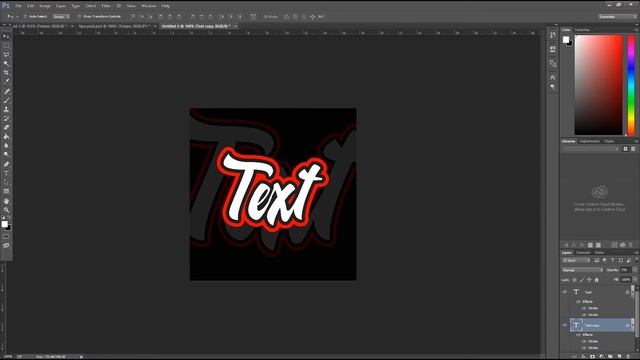Enable Auto-Select checkbox
Screen dimensions: 640x360
[x=25, y=17]
